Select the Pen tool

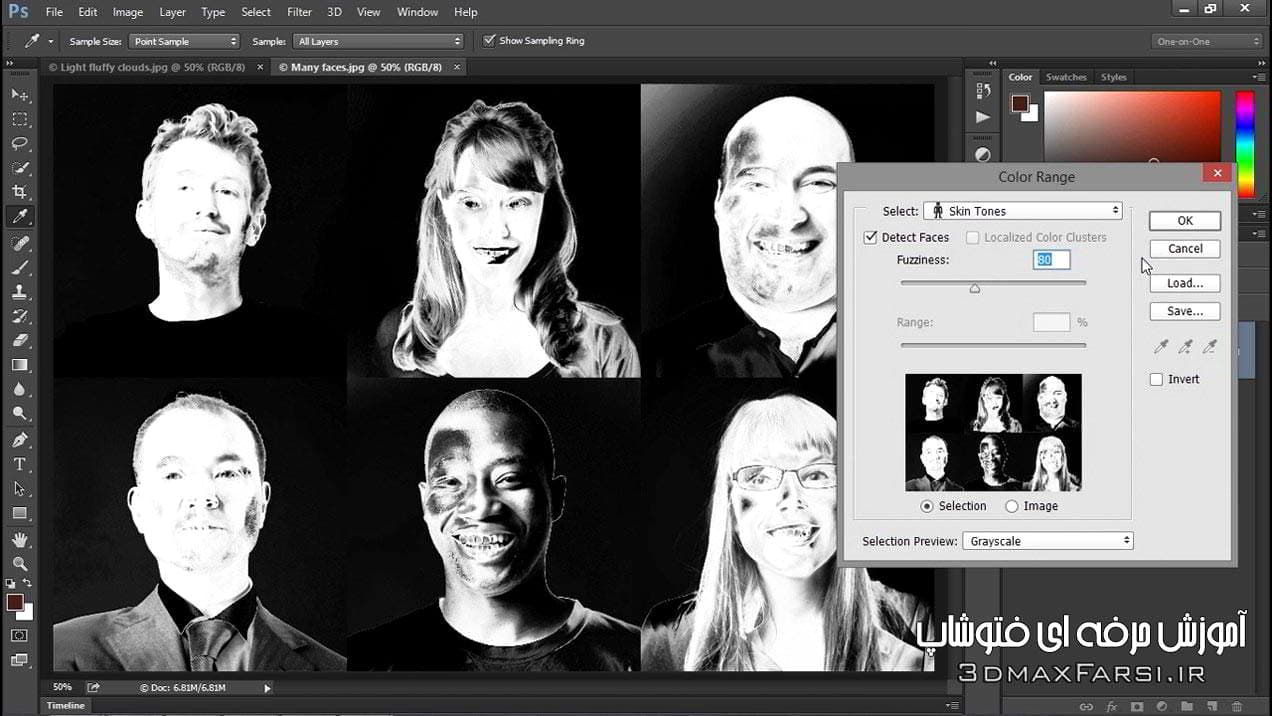point(20,440)
